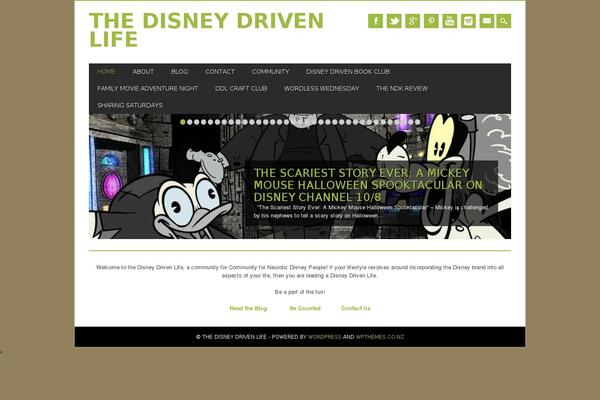Image resolution: width=600 pixels, height=400 pixels.
Task: Open the WordPress footer link
Action: click(x=324, y=337)
